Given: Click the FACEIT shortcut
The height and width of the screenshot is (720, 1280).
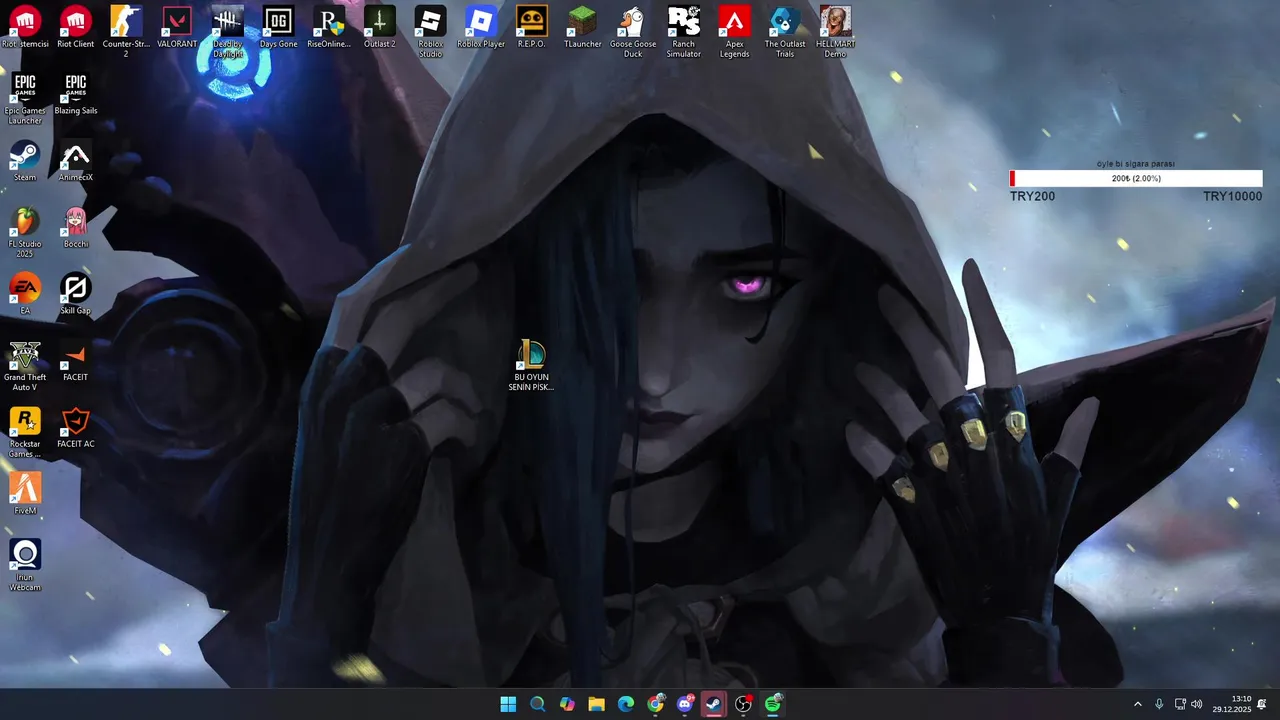Looking at the screenshot, I should coord(76,360).
